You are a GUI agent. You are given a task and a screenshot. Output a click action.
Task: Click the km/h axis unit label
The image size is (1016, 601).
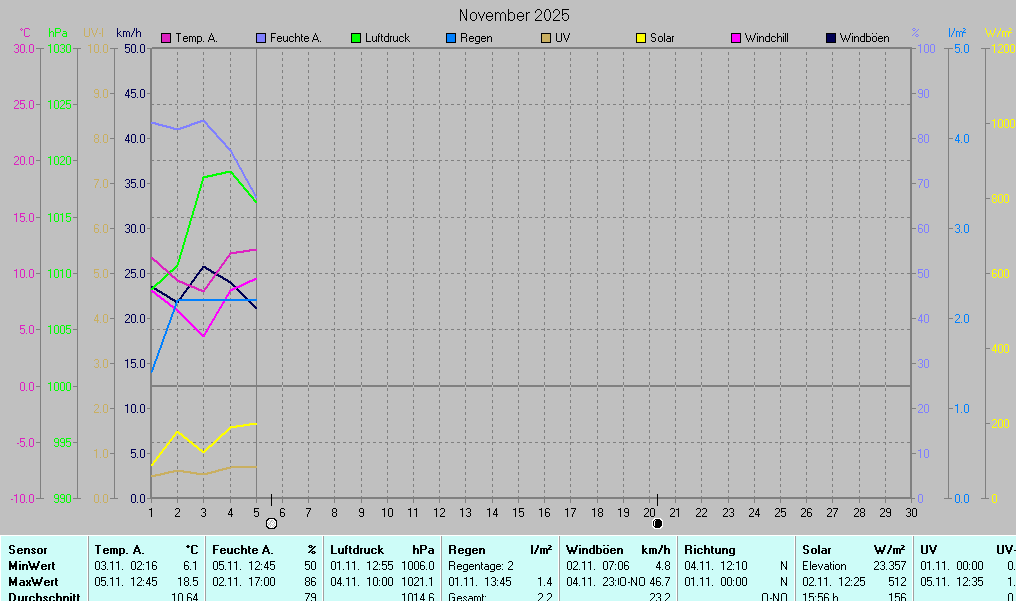click(129, 33)
